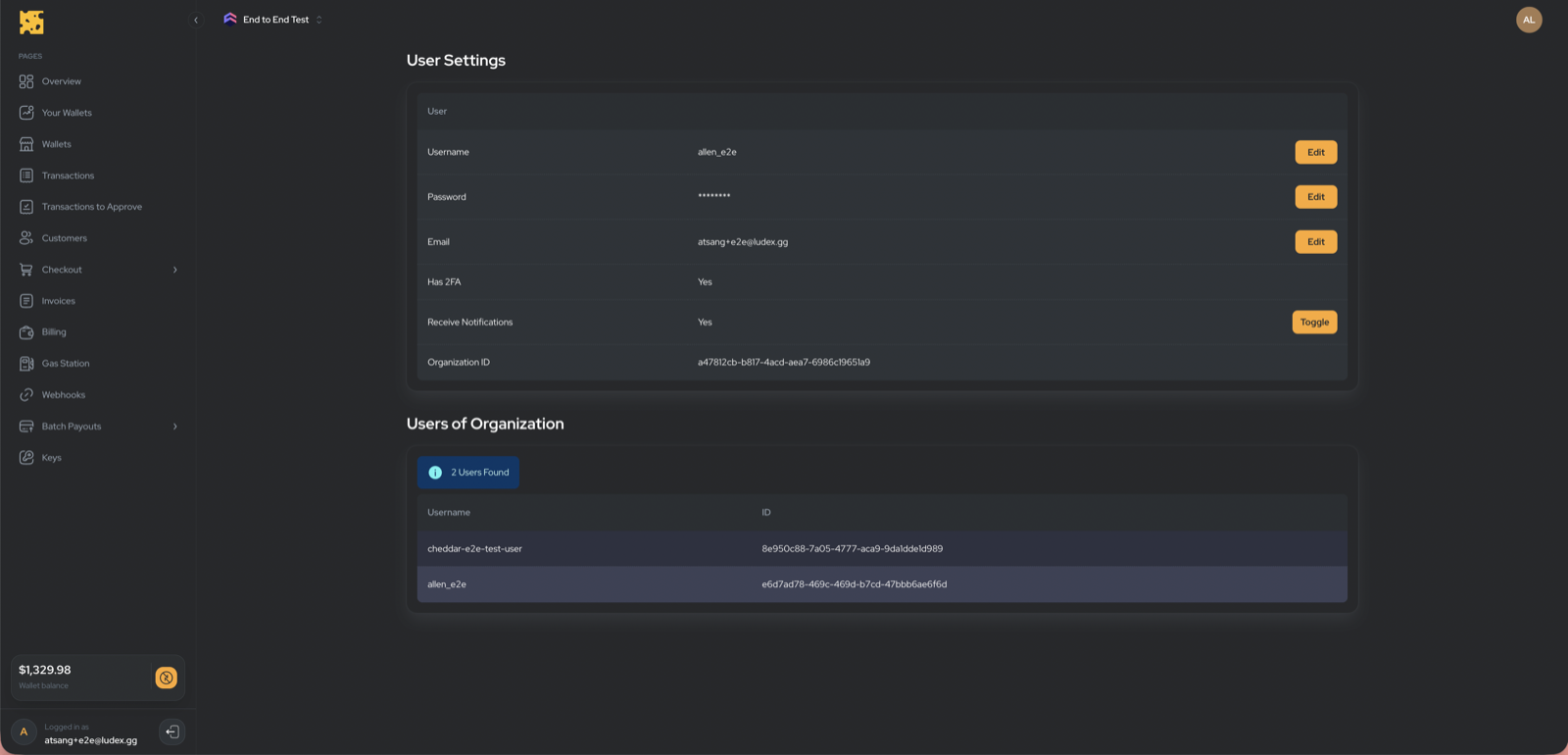Navigate to Transactions to Approve
Screen dimensions: 1568x755
pyautogui.click(x=91, y=207)
